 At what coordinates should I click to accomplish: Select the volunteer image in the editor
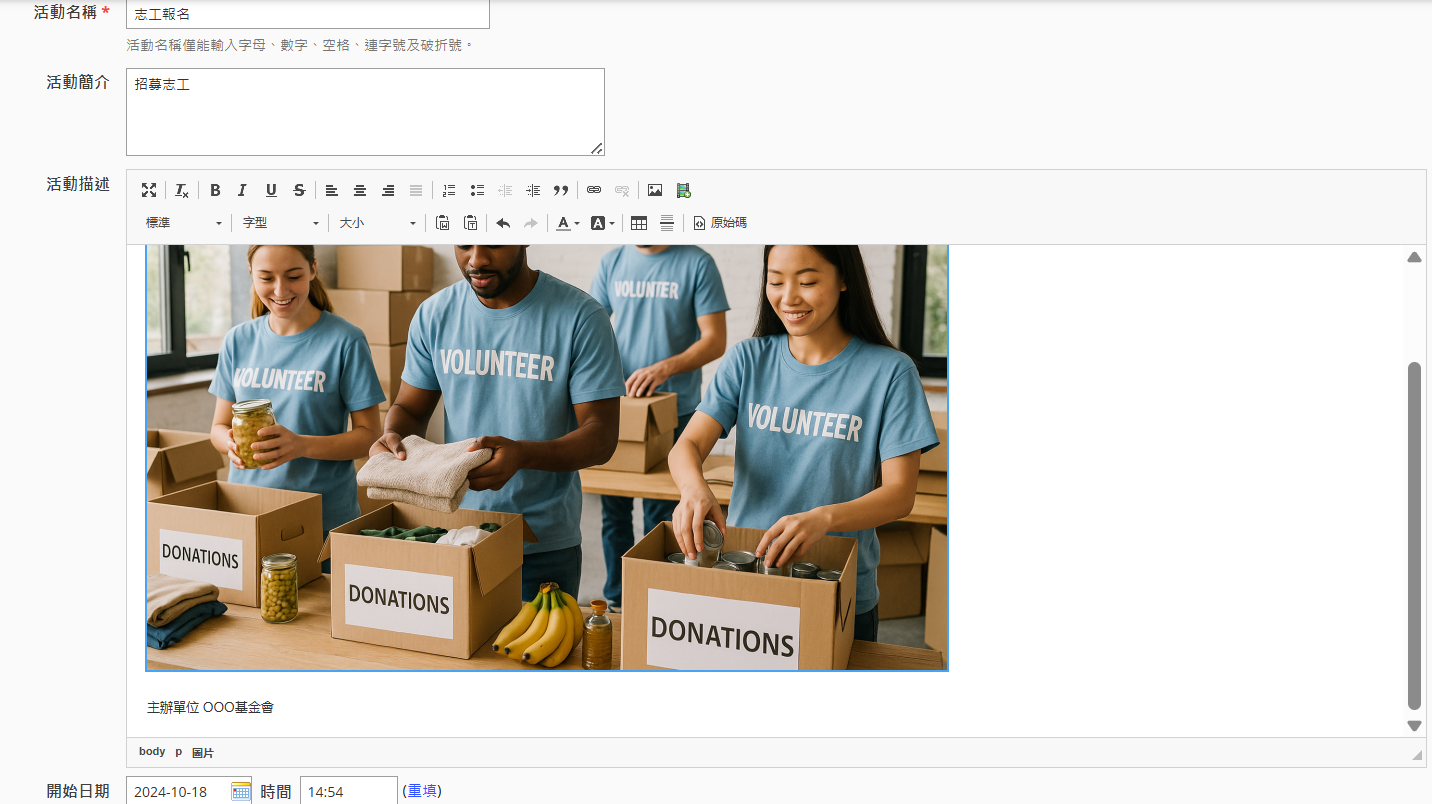(547, 457)
